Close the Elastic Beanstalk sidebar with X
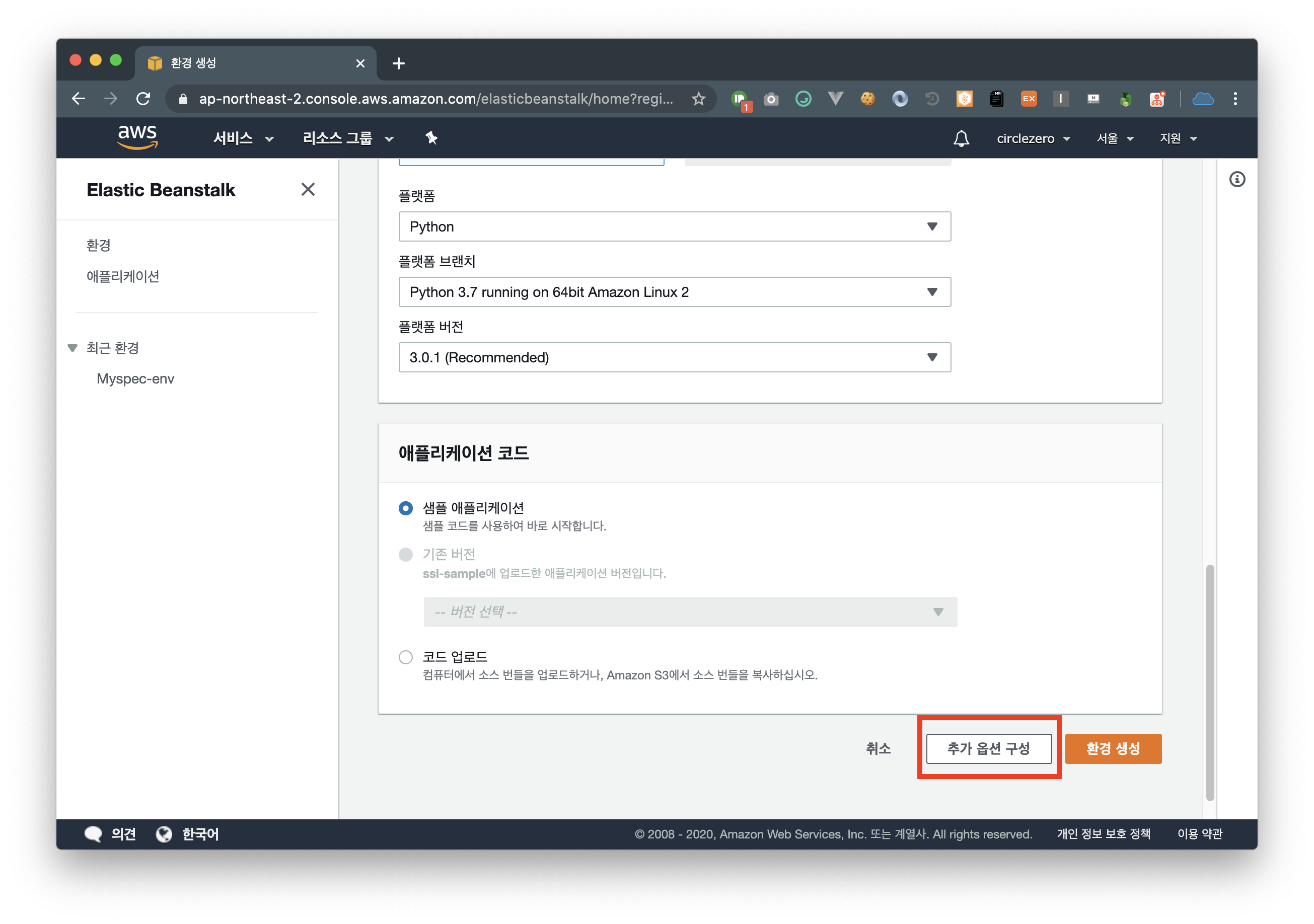 click(x=308, y=189)
